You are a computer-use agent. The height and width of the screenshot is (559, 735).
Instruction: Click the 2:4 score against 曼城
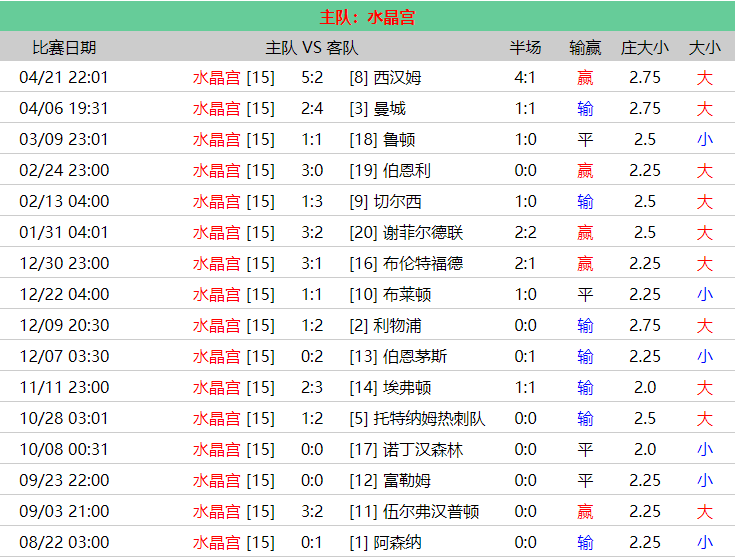[x=312, y=108]
